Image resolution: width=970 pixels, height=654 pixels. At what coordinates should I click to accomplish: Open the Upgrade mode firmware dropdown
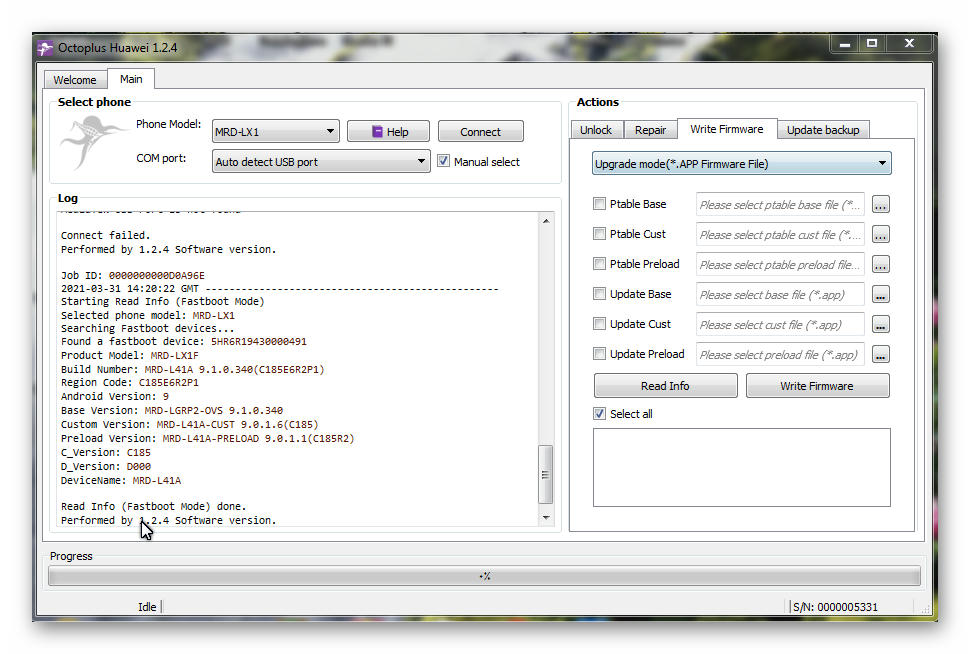coord(741,164)
